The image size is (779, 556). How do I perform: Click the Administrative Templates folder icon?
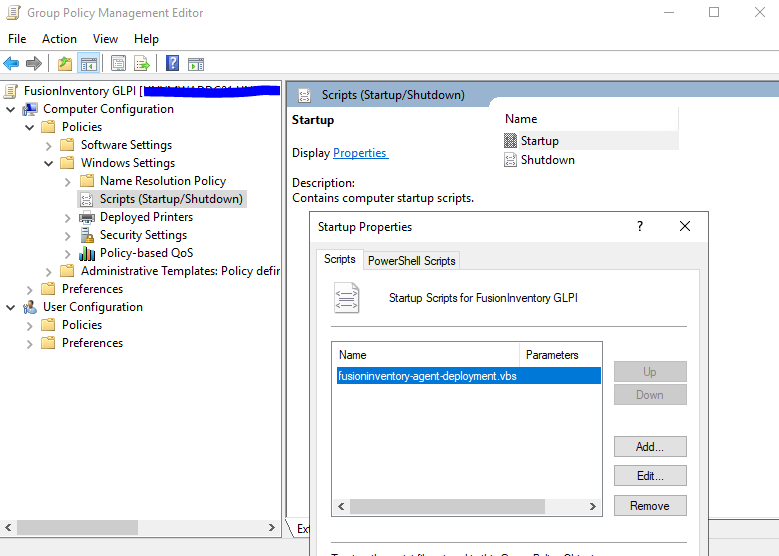pyautogui.click(x=67, y=271)
